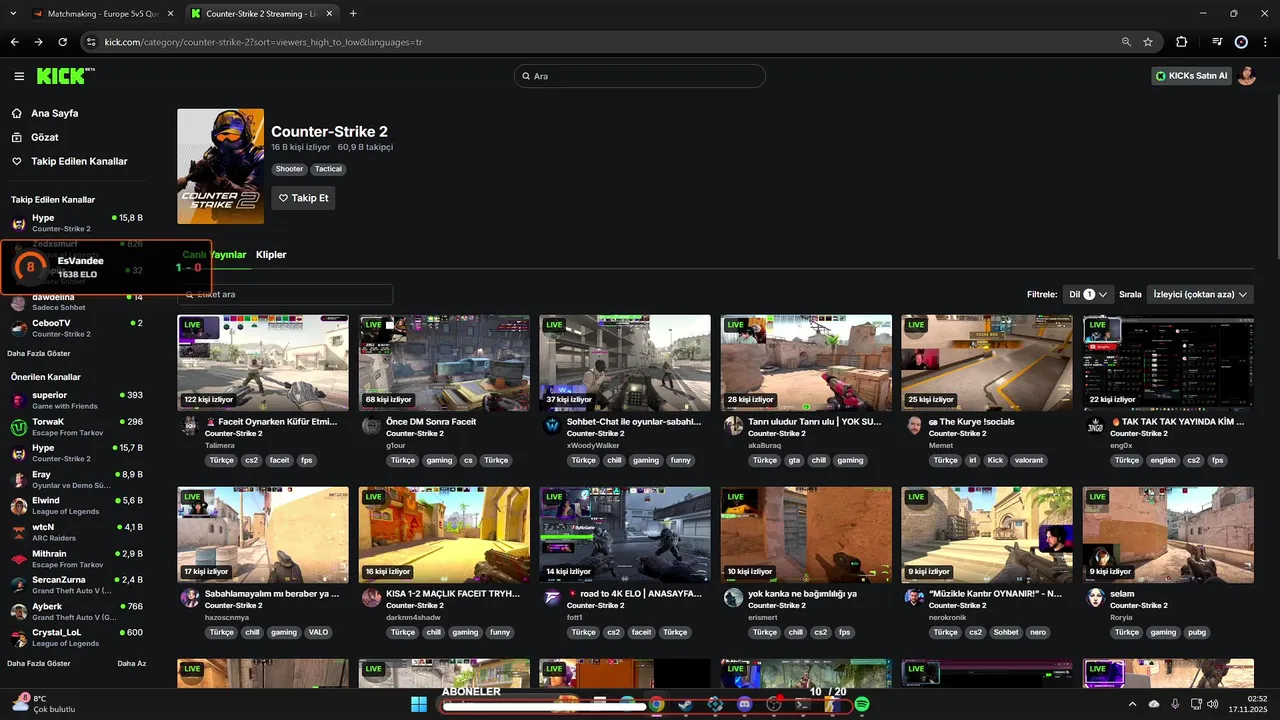1280x720 pixels.
Task: Open Talimera streamer avatar
Action: [x=189, y=426]
